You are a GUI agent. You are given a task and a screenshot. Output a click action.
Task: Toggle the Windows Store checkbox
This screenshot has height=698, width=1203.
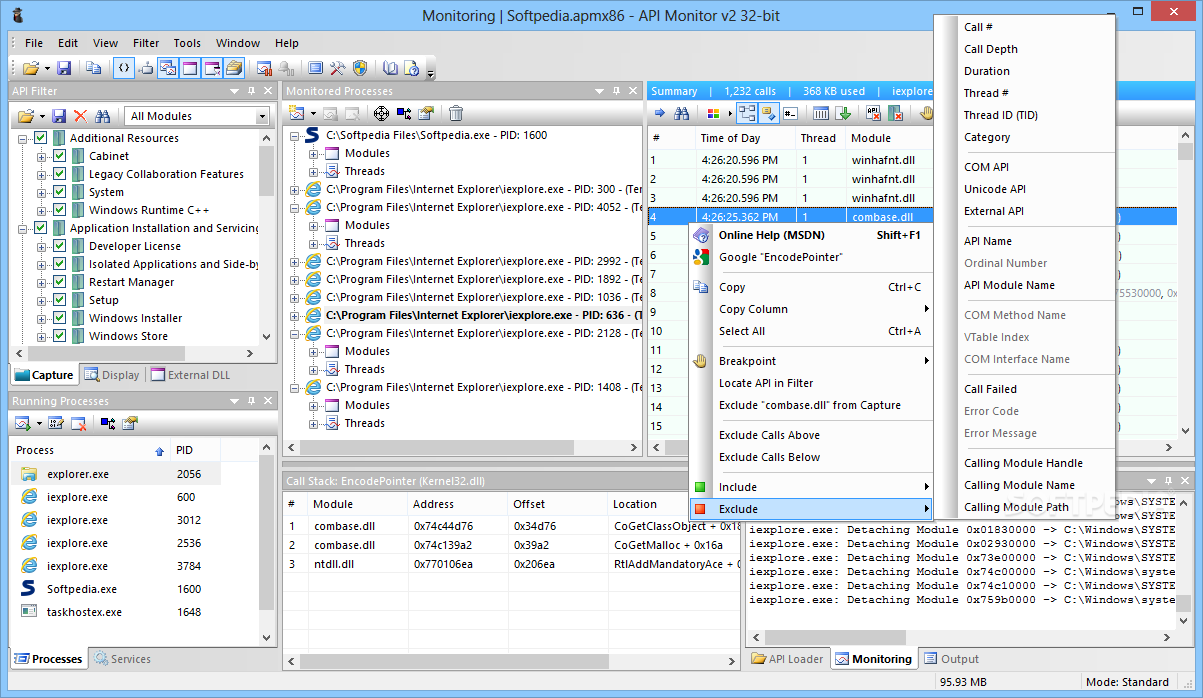tap(60, 336)
